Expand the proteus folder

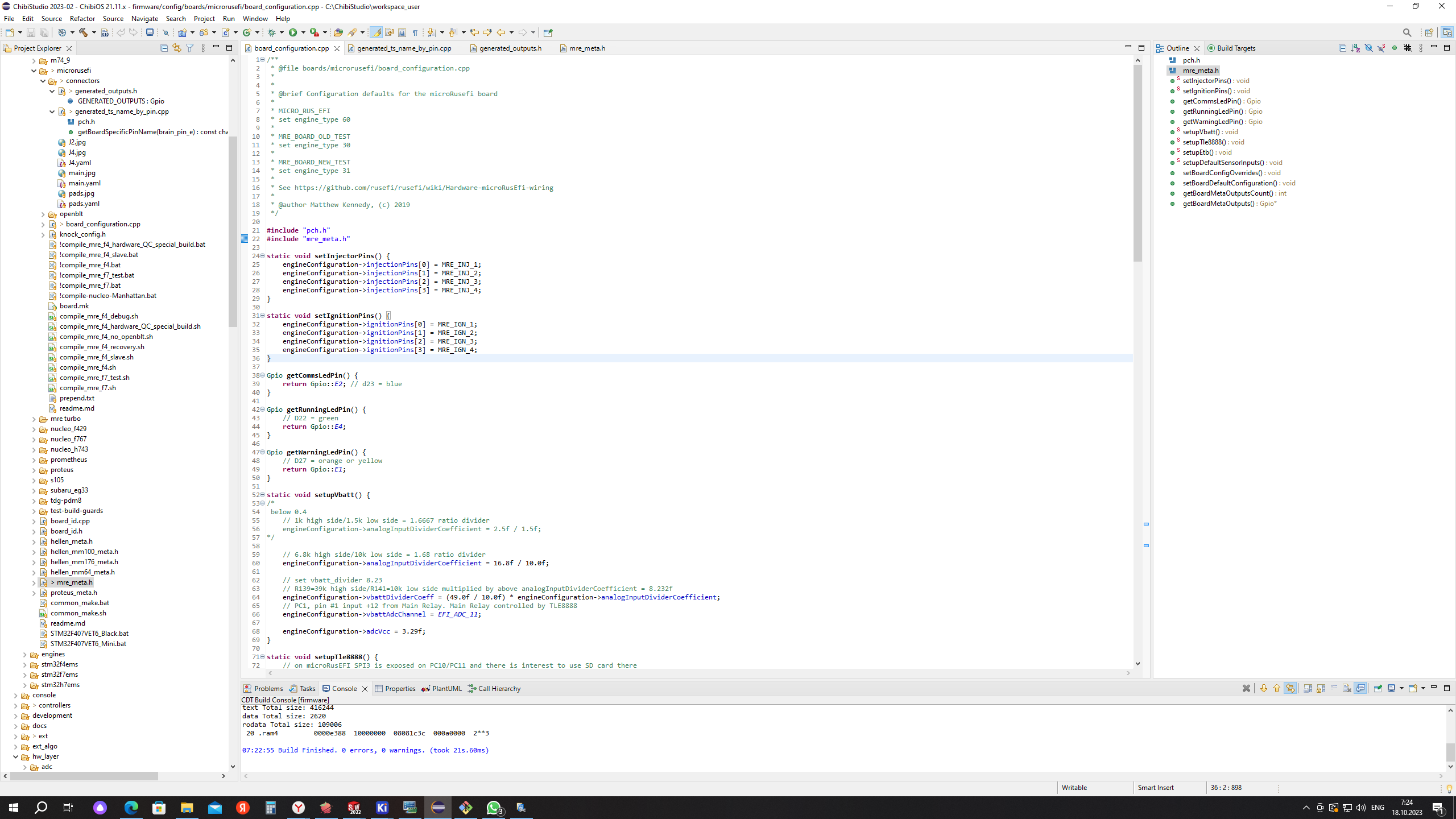34,470
